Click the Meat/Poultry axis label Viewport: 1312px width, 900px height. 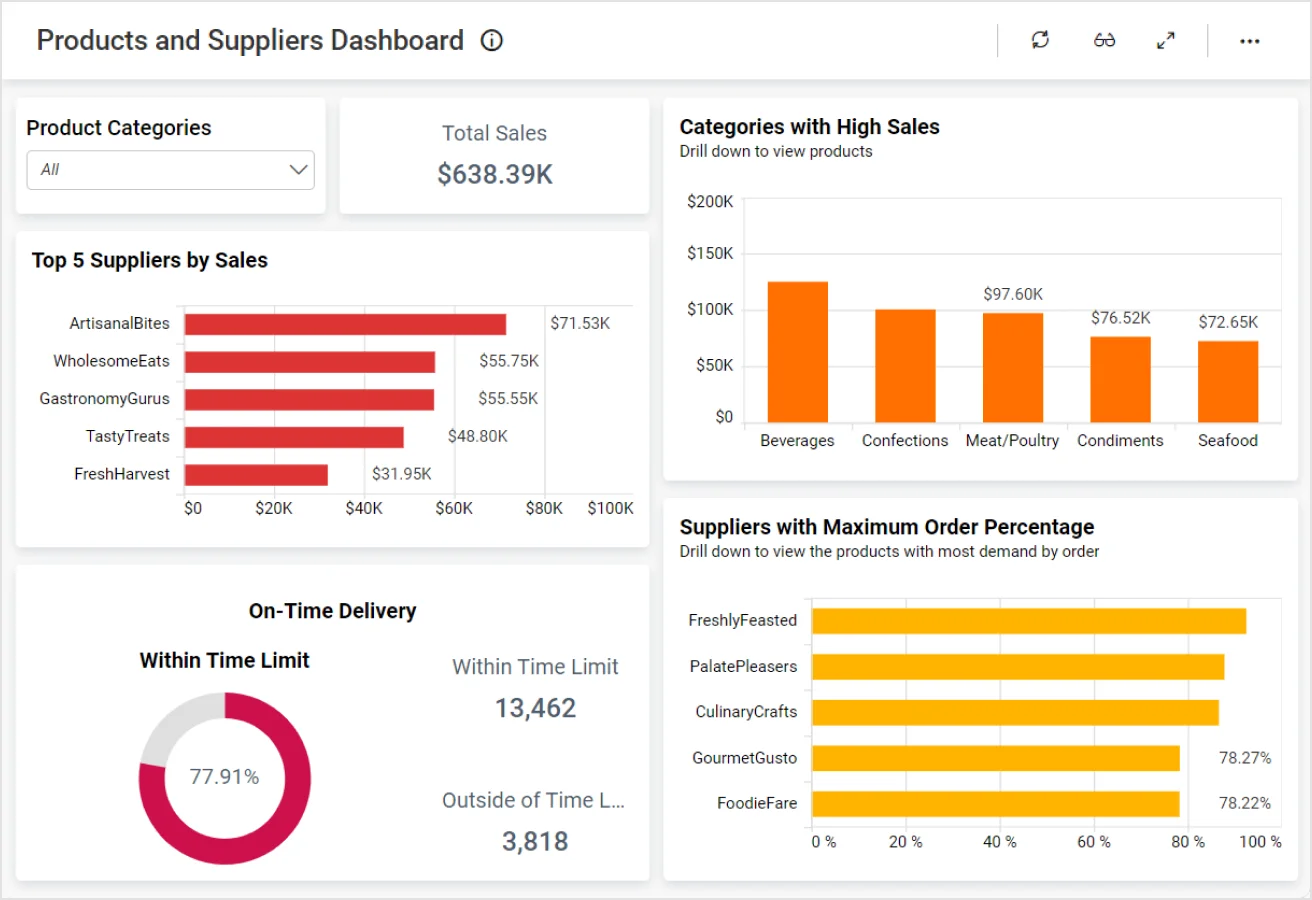[x=1012, y=441]
